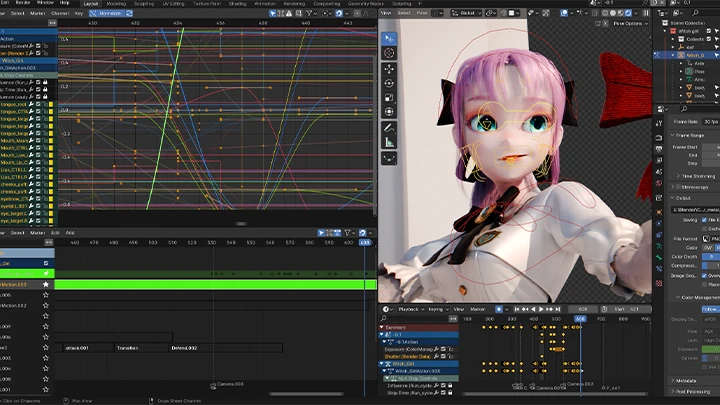720x405 pixels.
Task: Switch viewport to rendered shading mode
Action: [x=628, y=13]
